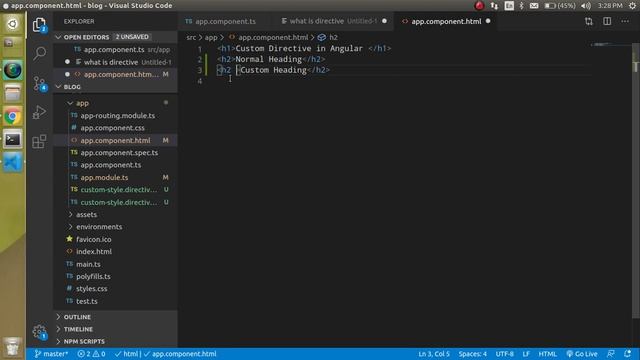
Task: Open the Extensions view
Action: pyautogui.click(x=39, y=142)
